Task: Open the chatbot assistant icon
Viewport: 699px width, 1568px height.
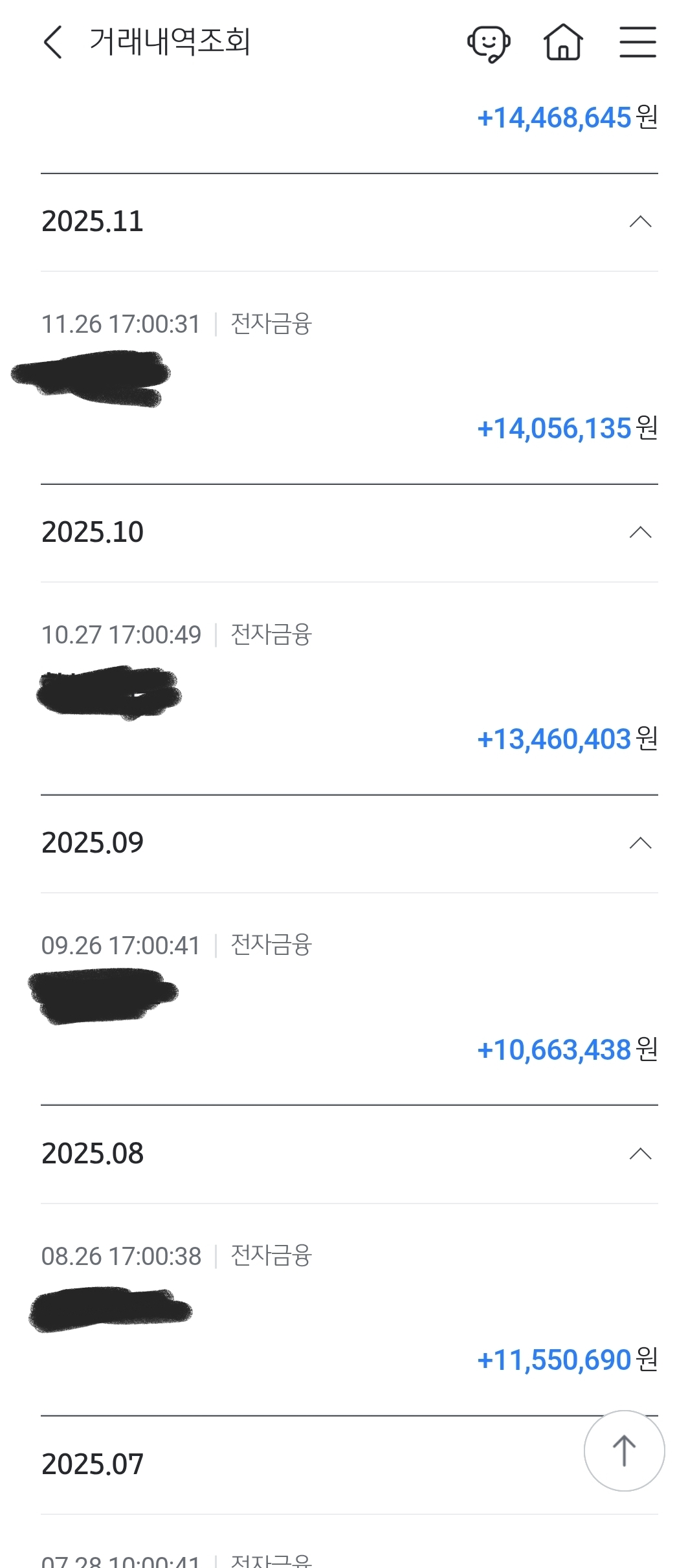Action: tap(489, 43)
